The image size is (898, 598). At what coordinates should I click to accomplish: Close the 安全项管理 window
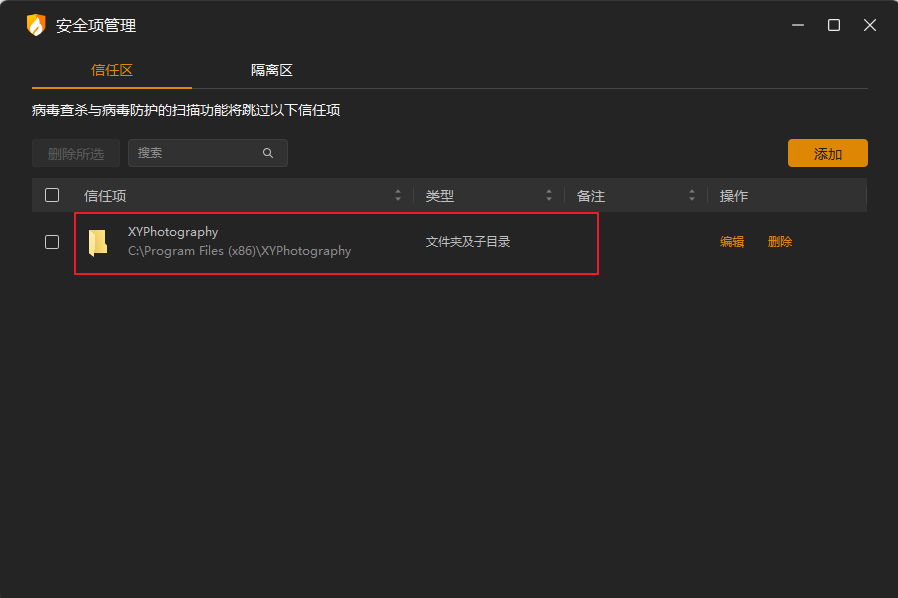pyautogui.click(x=869, y=25)
